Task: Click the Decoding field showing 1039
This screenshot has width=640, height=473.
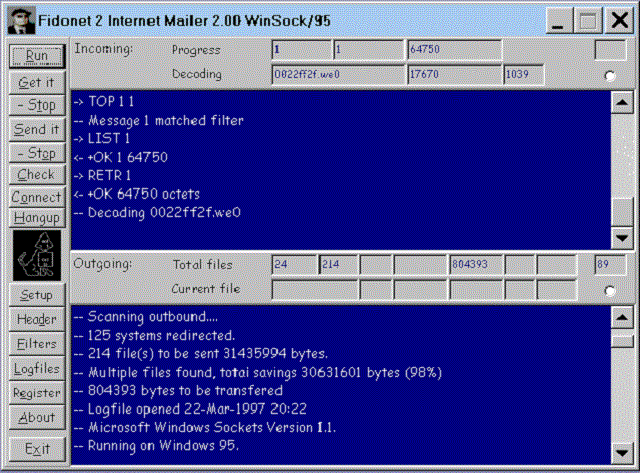Action: (524, 74)
